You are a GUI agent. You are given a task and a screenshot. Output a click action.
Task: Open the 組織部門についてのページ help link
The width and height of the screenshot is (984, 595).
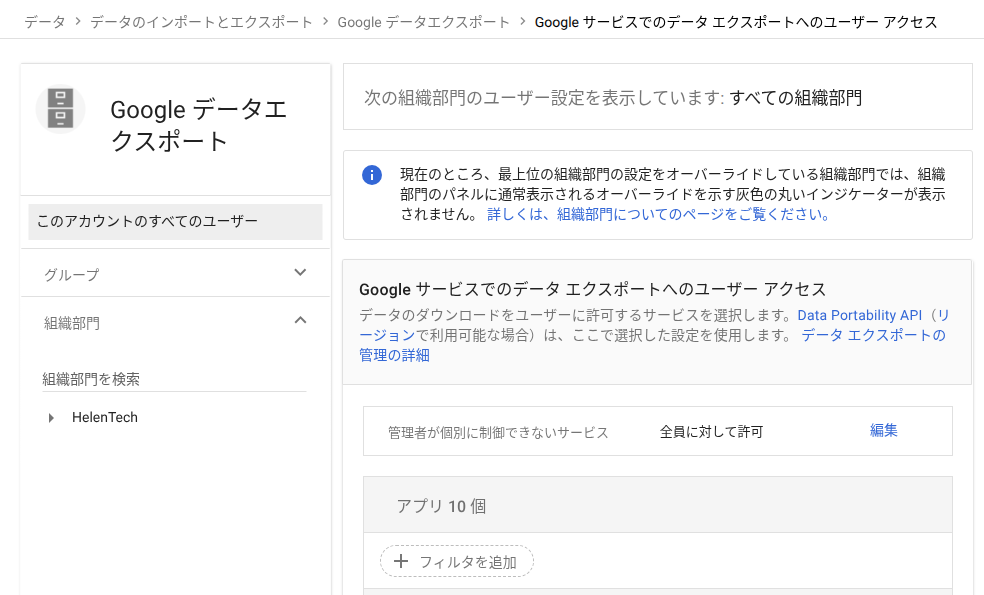pos(658,214)
